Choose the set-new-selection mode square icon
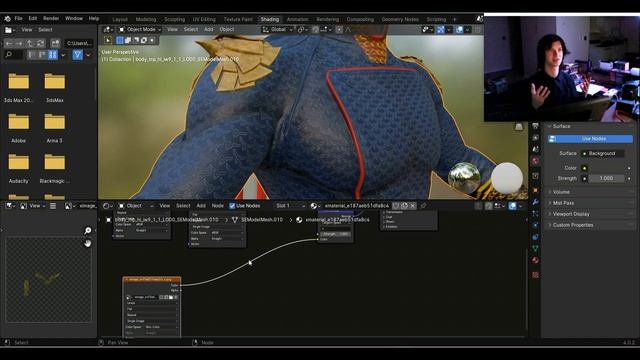640x360 pixels. 120,40
